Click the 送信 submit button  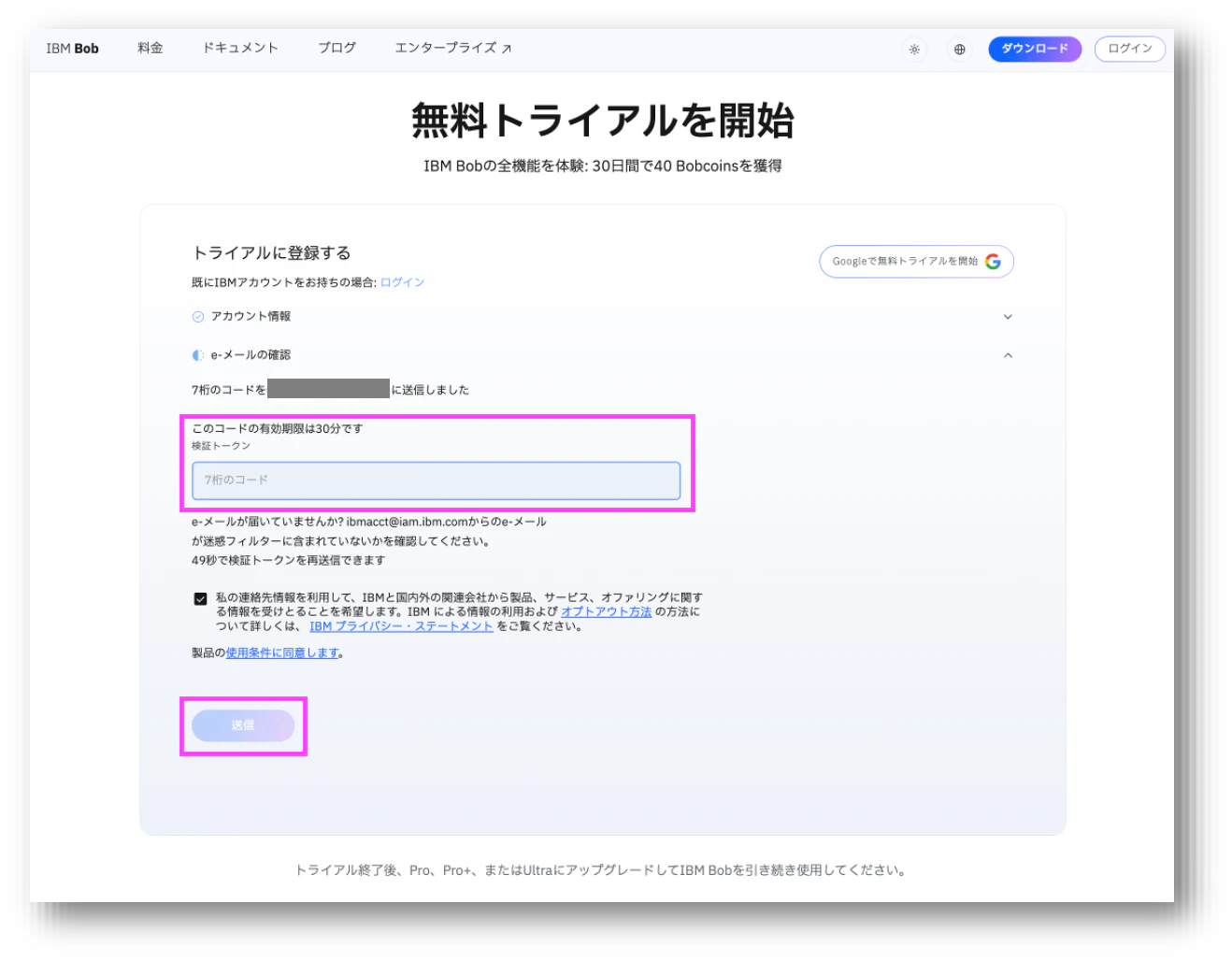pos(243,725)
